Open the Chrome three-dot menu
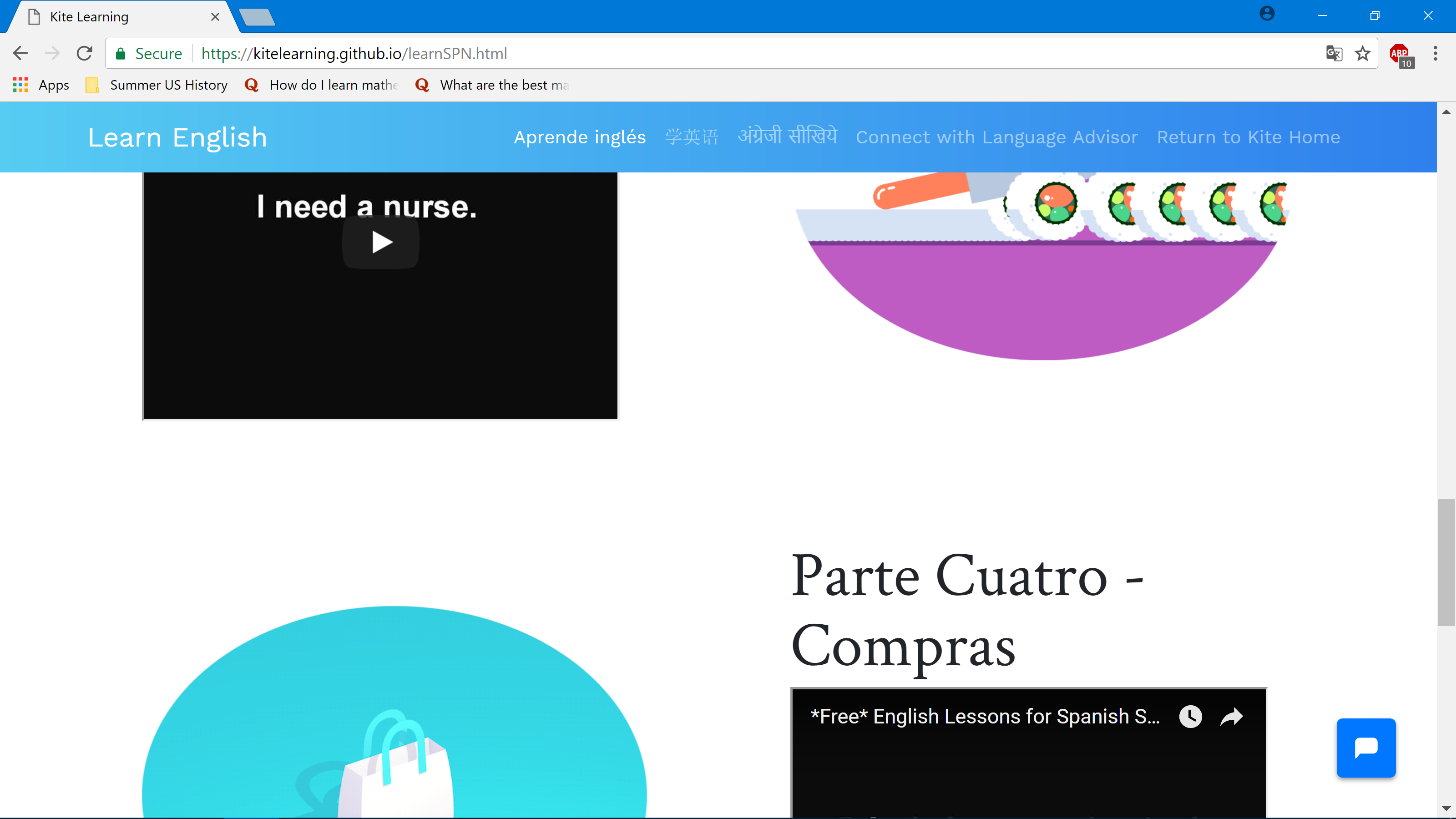This screenshot has height=819, width=1456. [1435, 53]
